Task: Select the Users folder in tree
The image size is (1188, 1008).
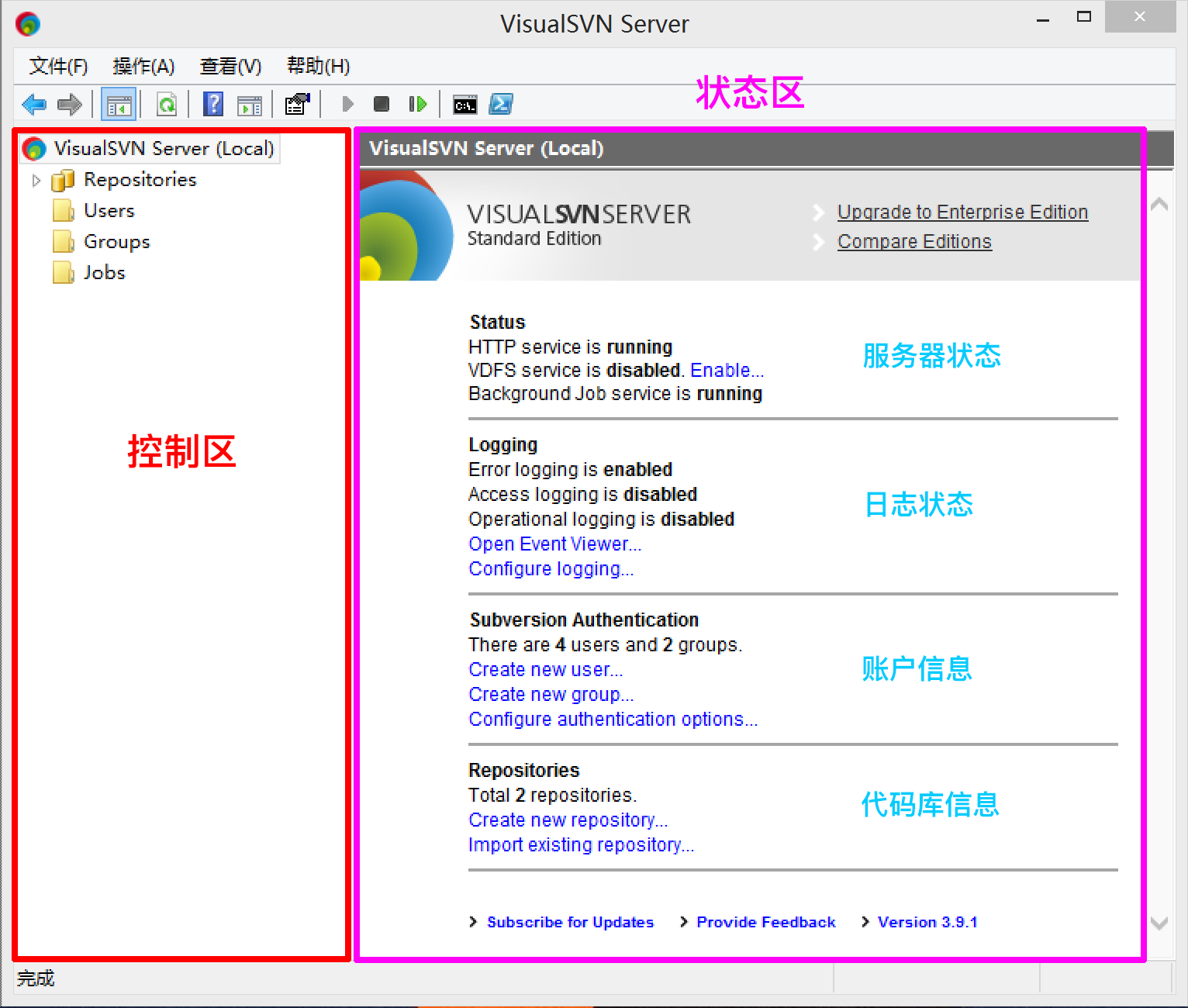Action: [109, 211]
